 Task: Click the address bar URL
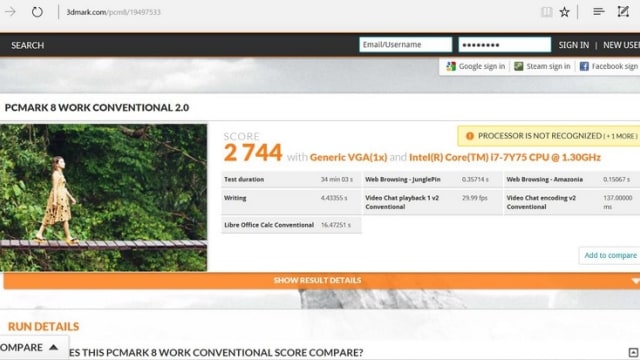click(x=113, y=12)
